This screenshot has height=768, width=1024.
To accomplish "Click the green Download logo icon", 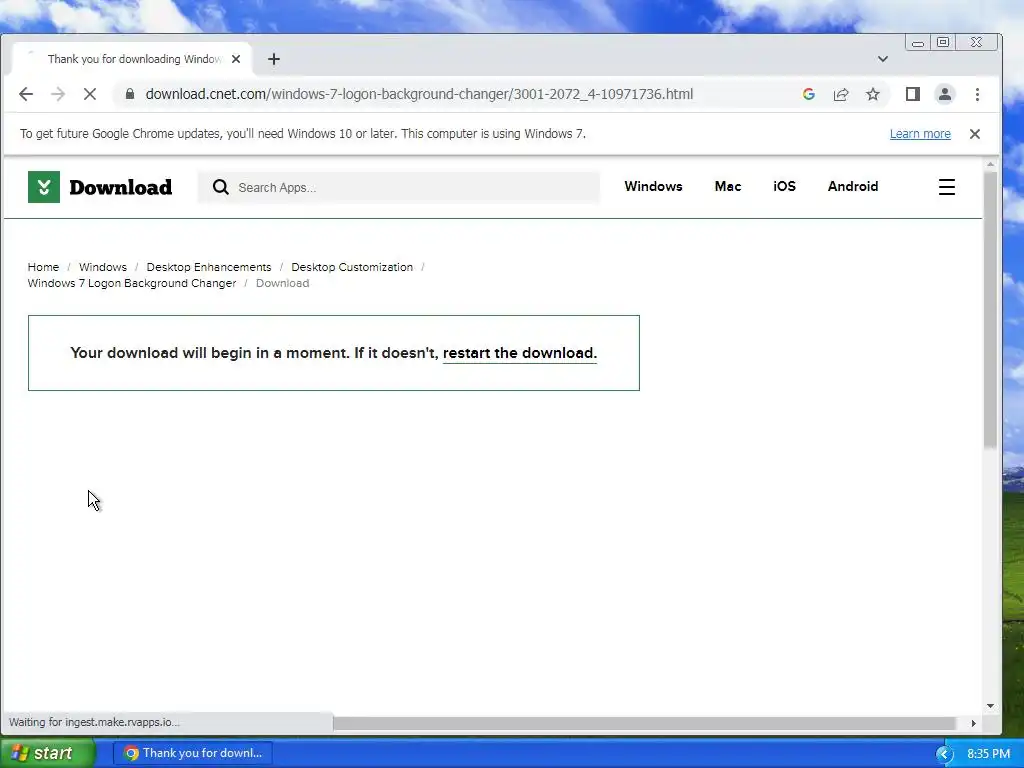I will click(44, 187).
